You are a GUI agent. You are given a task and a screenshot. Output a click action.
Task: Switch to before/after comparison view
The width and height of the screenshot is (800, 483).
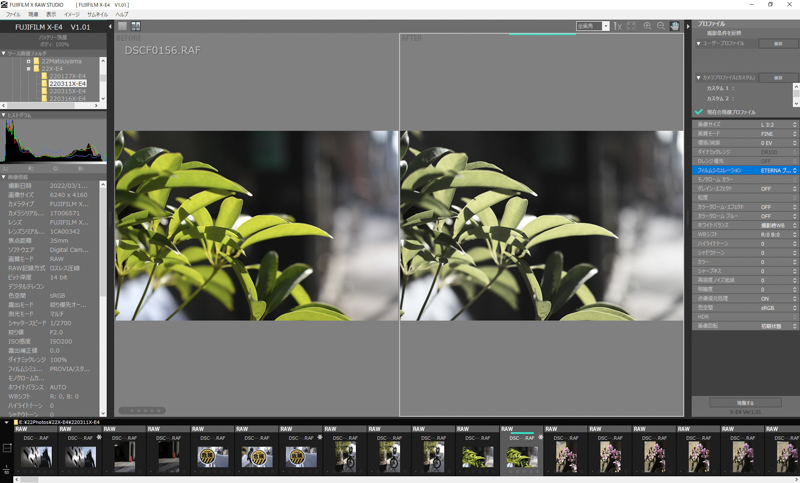136,26
